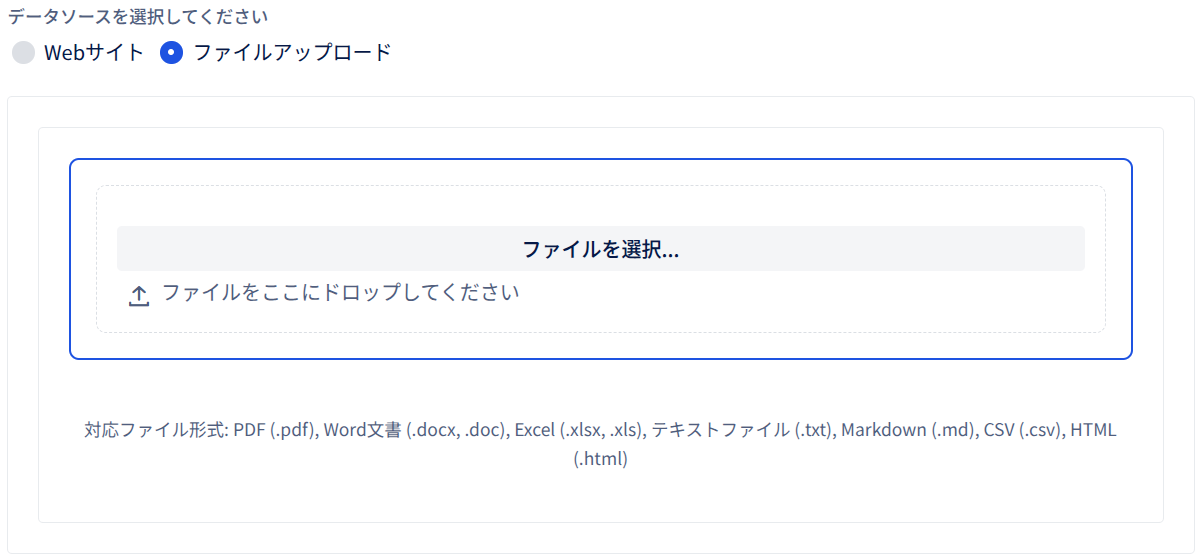1200x558 pixels.
Task: Click the ファイルをここにドロップしてください text
Action: click(340, 293)
